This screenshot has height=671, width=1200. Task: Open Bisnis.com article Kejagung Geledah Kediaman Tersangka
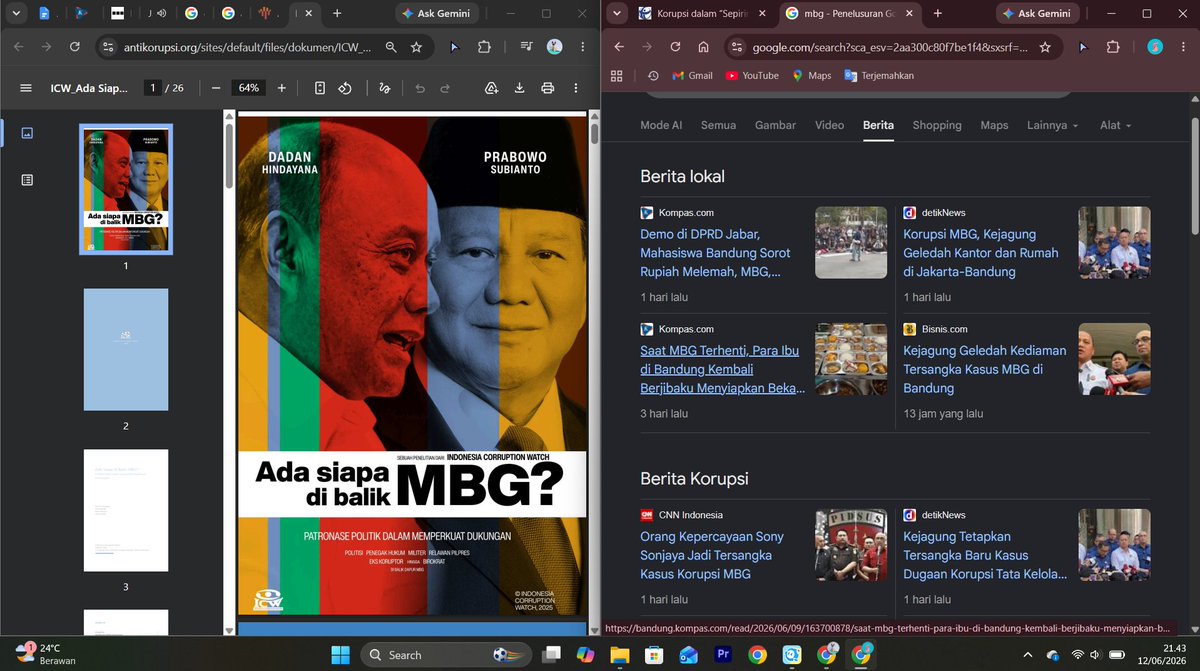(985, 369)
